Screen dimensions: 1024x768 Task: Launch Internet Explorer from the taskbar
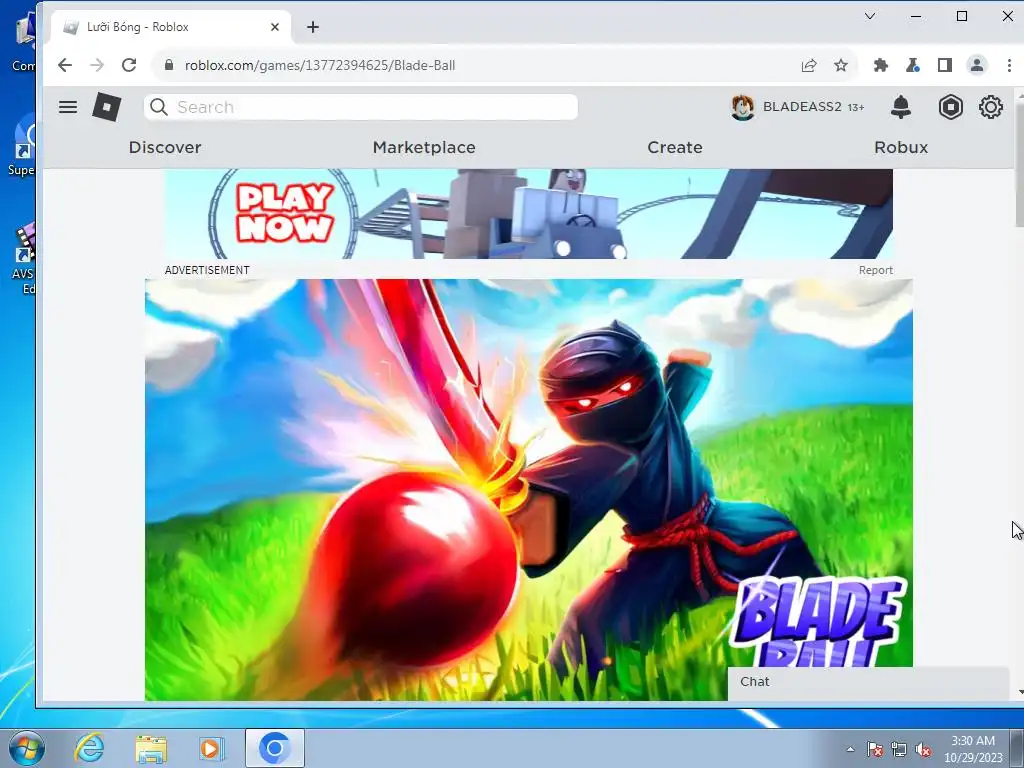tap(89, 748)
